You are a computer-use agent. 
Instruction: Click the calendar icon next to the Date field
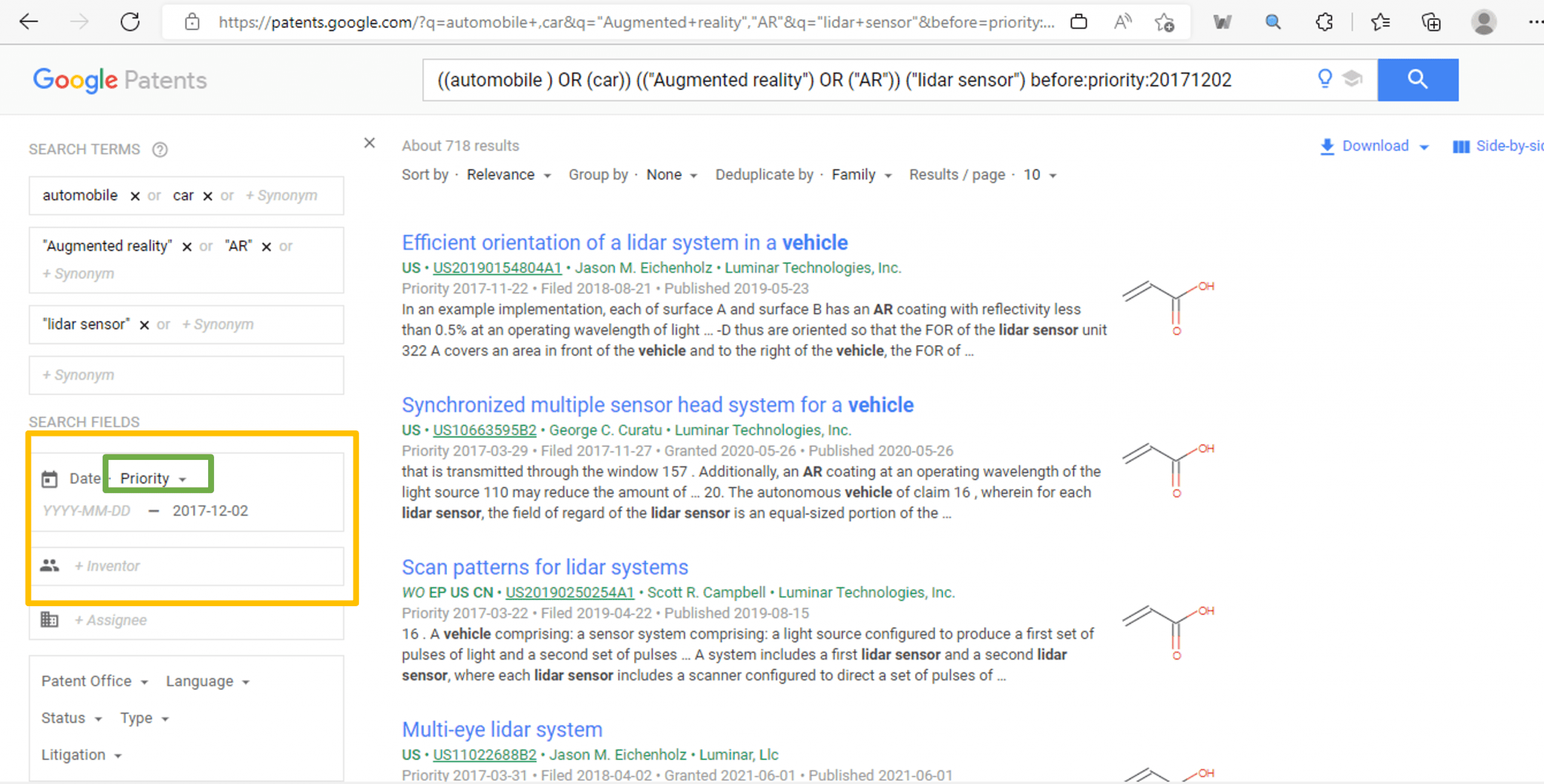point(50,478)
